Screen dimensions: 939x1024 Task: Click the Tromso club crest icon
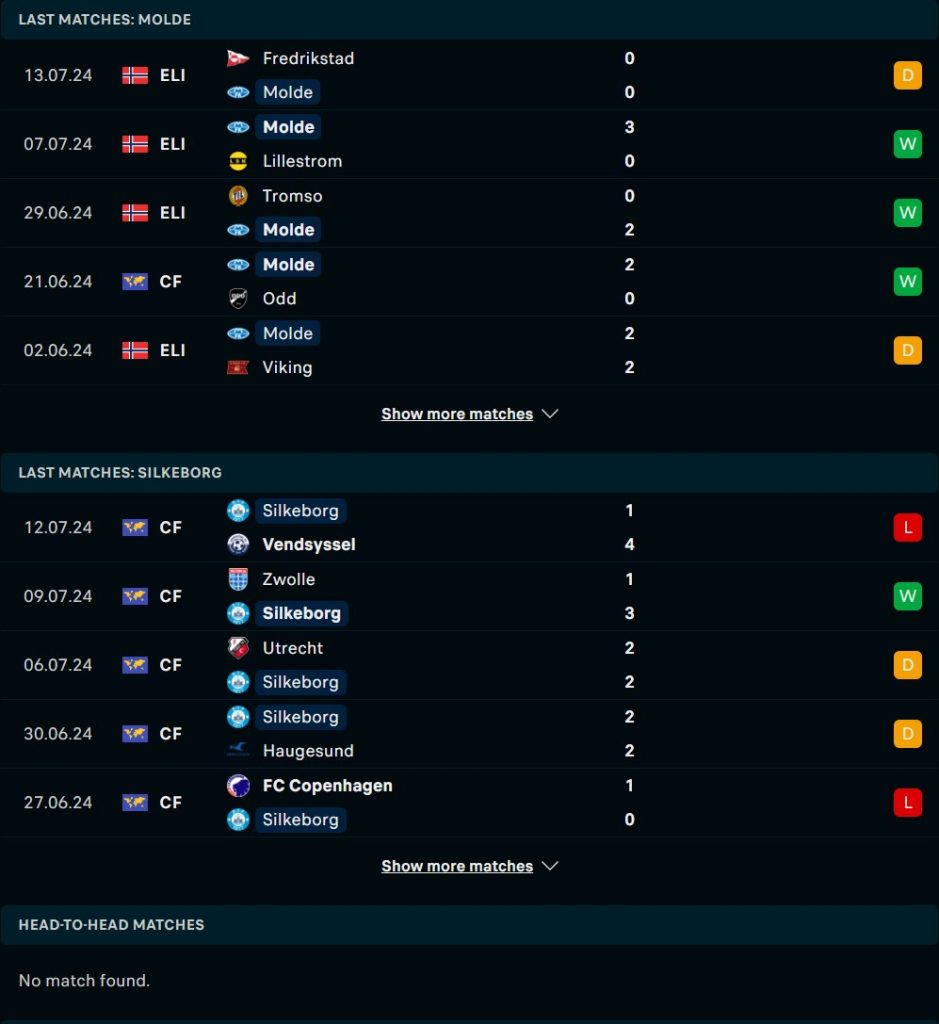238,195
